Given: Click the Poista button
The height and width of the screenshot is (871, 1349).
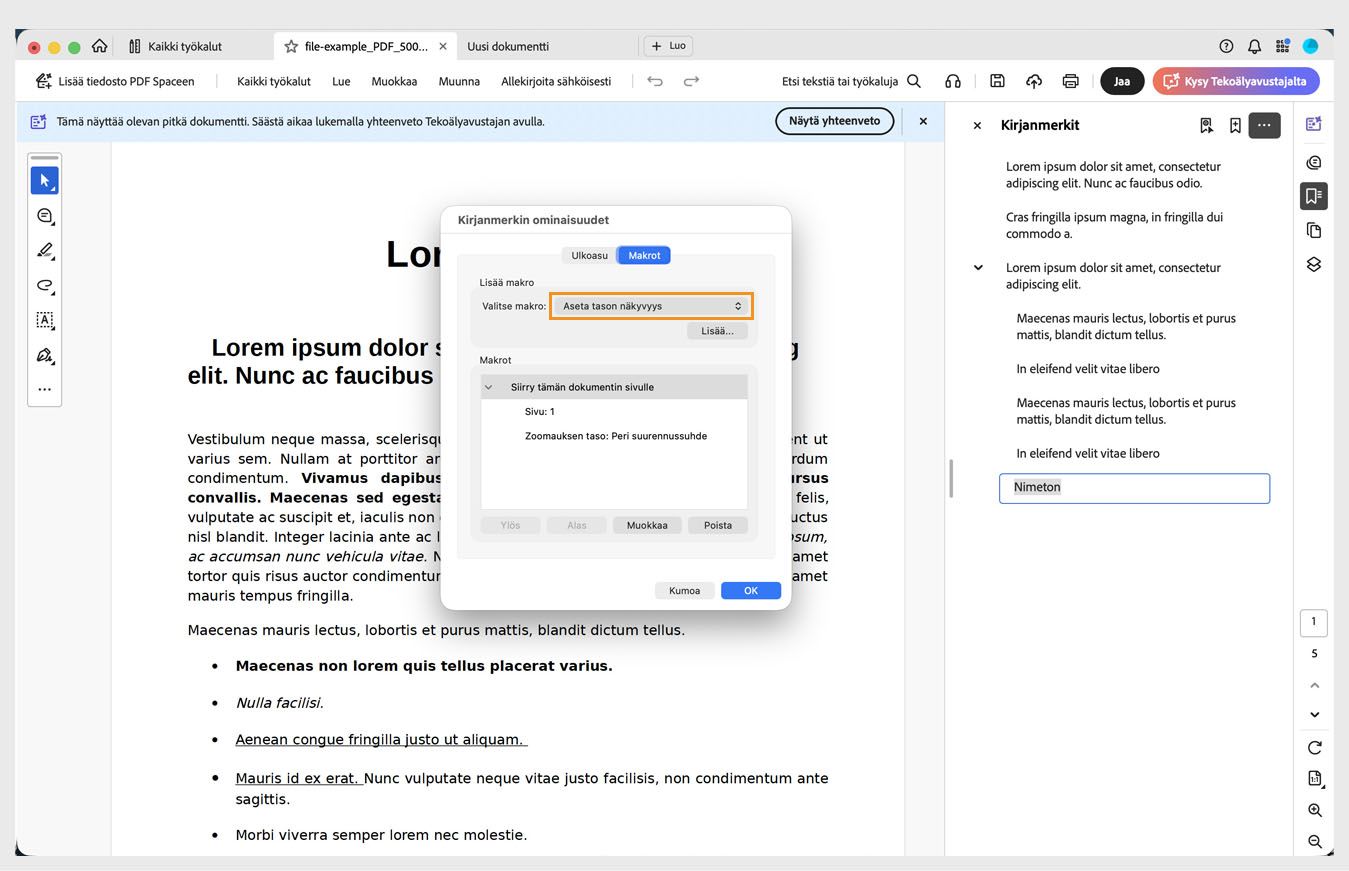Looking at the screenshot, I should point(718,525).
